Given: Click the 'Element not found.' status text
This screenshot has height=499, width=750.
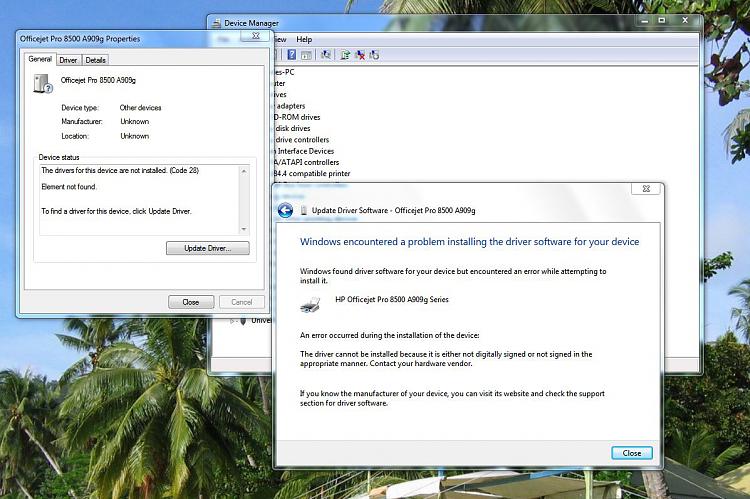Looking at the screenshot, I should coord(69,187).
